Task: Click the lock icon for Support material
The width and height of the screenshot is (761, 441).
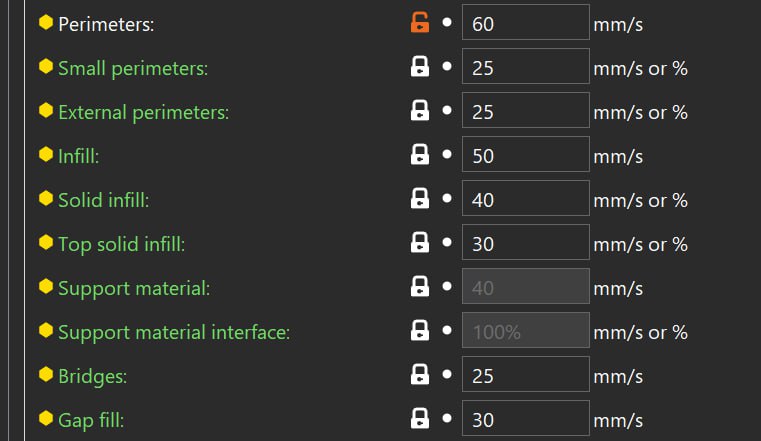Action: pos(420,286)
